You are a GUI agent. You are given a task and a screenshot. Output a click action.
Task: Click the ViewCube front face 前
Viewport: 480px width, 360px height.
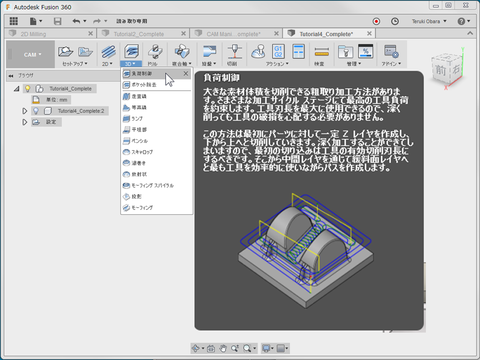440,70
